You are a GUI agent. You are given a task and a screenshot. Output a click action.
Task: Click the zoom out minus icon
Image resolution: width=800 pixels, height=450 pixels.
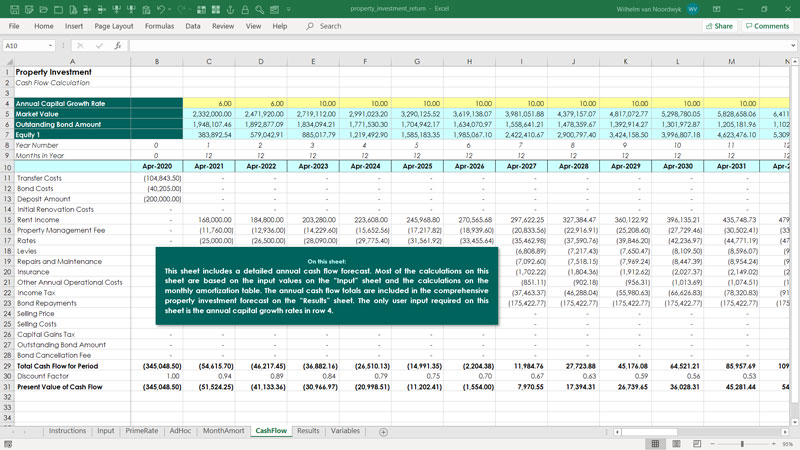tap(713, 444)
